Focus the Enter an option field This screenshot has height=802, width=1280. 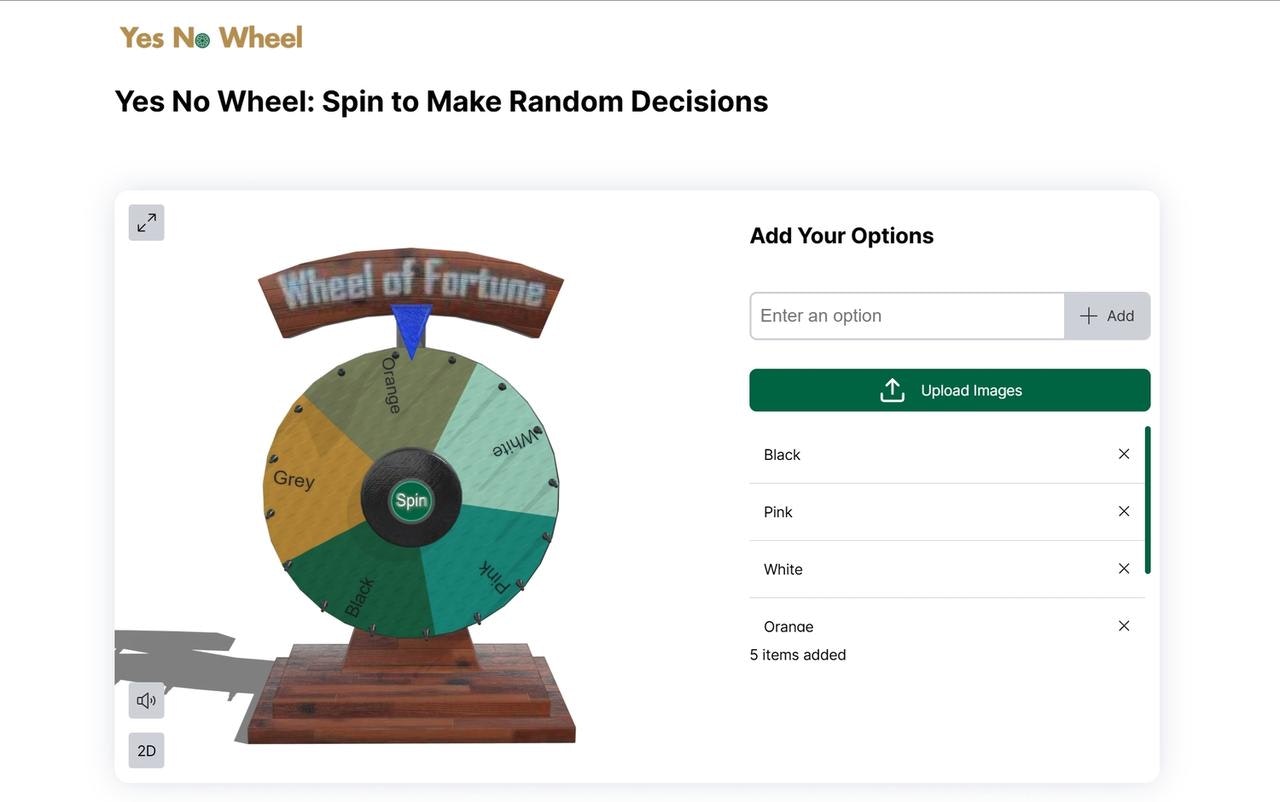tap(907, 316)
